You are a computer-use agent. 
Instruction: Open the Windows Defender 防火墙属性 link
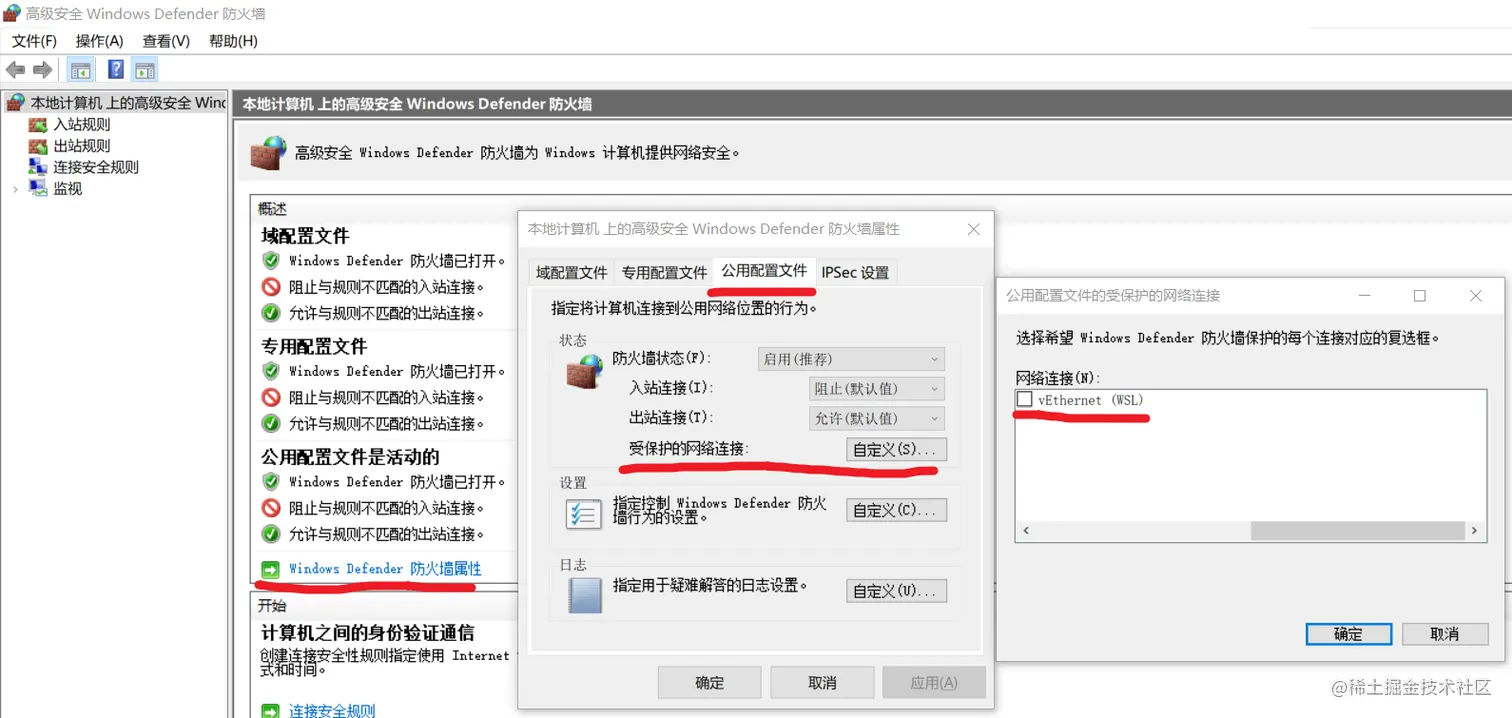[x=385, y=569]
